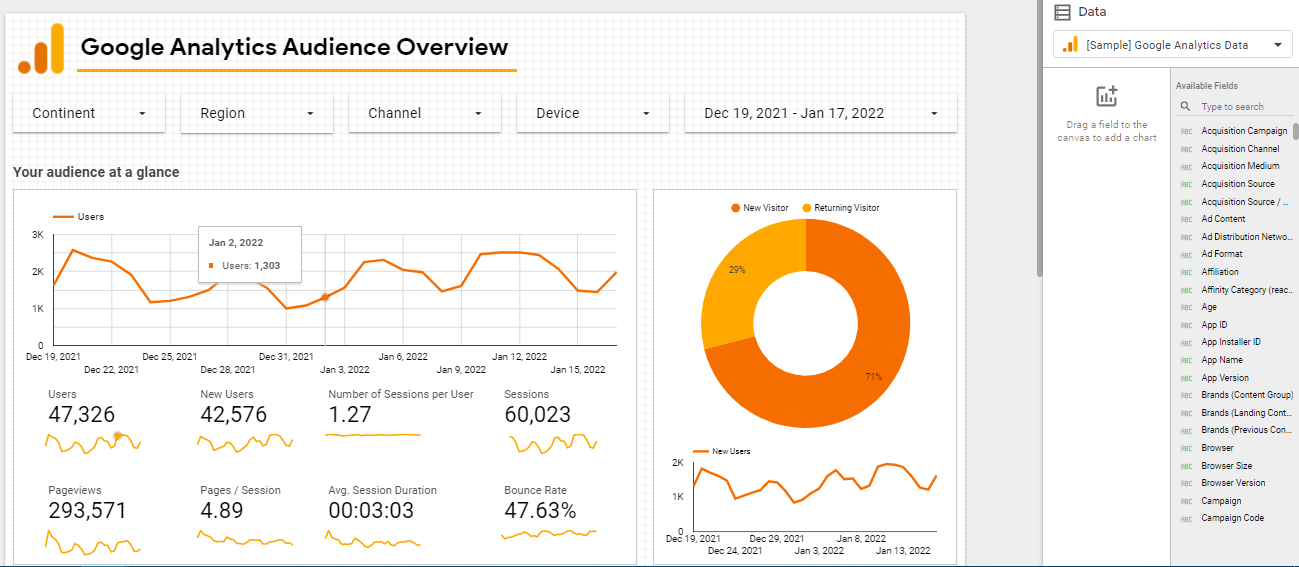Click the report title Google Analytics Audience Overview
Screen dimensions: 1299x567
click(x=294, y=46)
